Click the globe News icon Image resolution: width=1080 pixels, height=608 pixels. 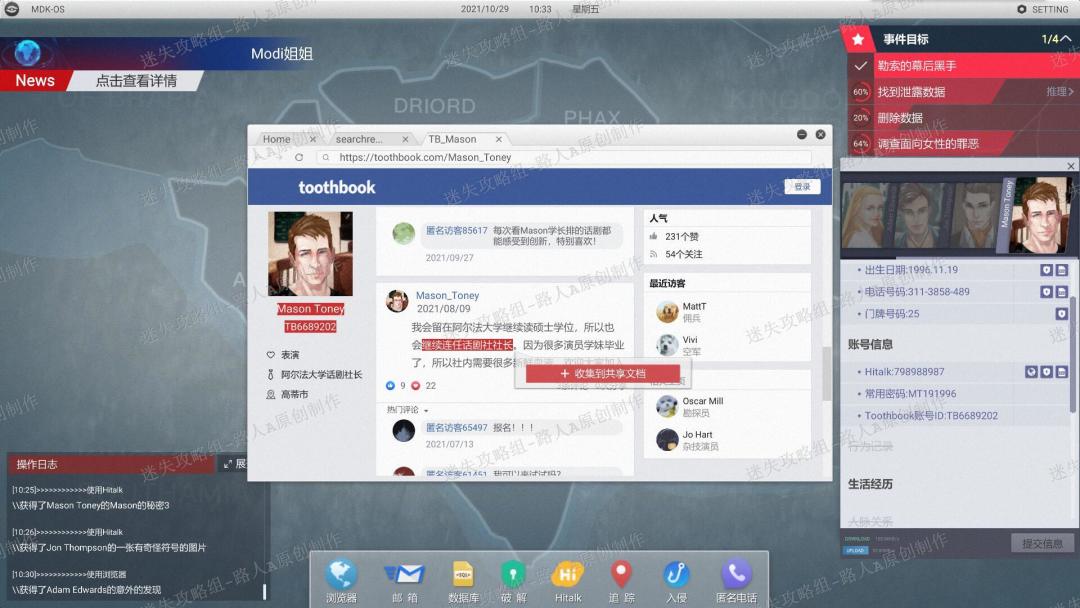coord(28,53)
